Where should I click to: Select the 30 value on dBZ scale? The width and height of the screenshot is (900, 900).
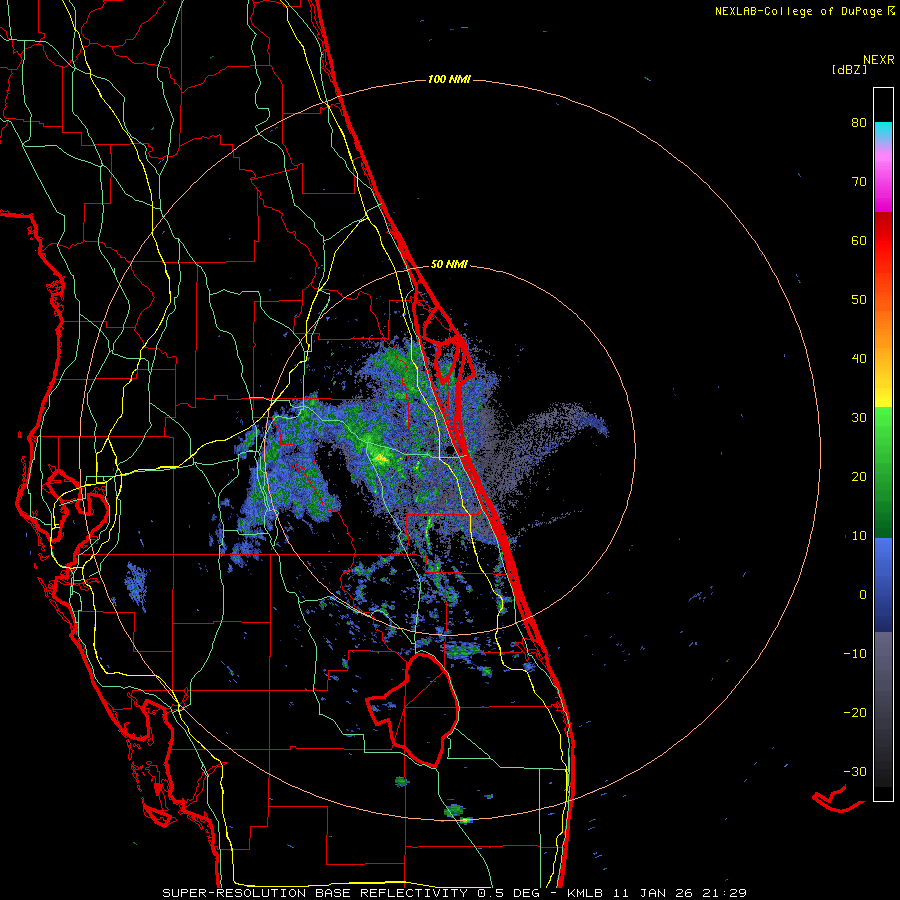pyautogui.click(x=859, y=418)
